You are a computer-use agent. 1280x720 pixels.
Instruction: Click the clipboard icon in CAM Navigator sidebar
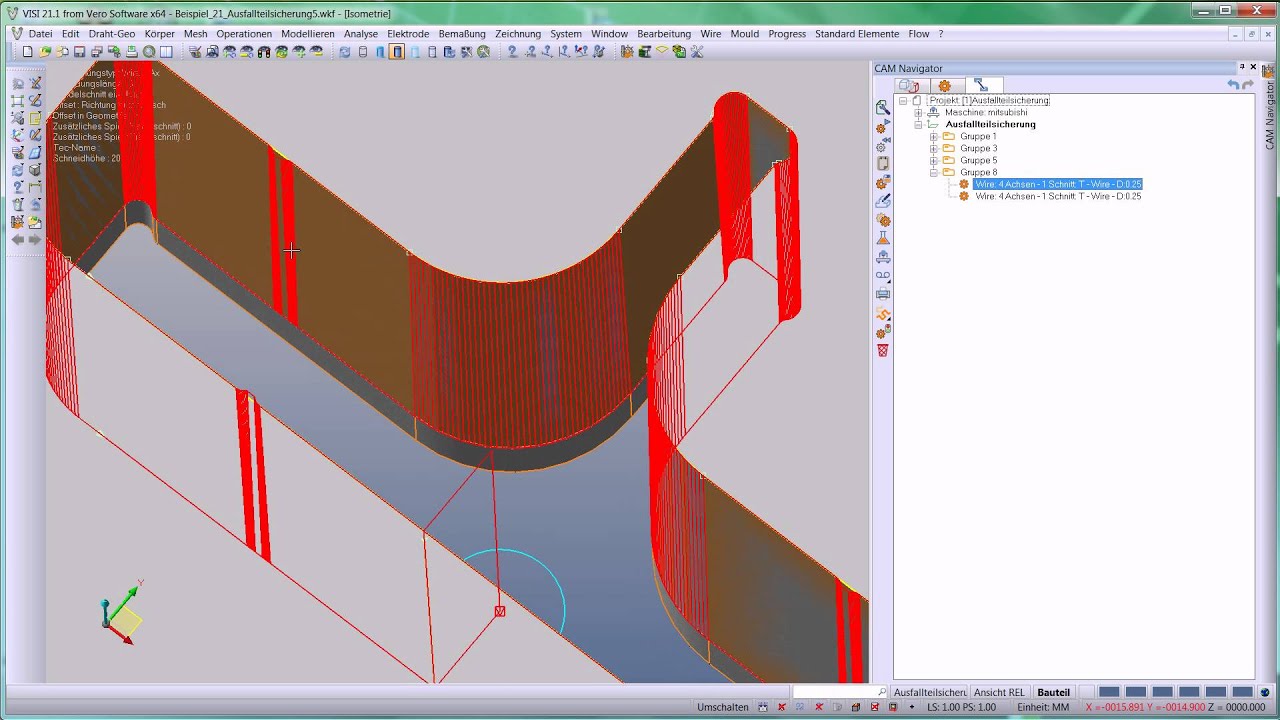pyautogui.click(x=883, y=163)
